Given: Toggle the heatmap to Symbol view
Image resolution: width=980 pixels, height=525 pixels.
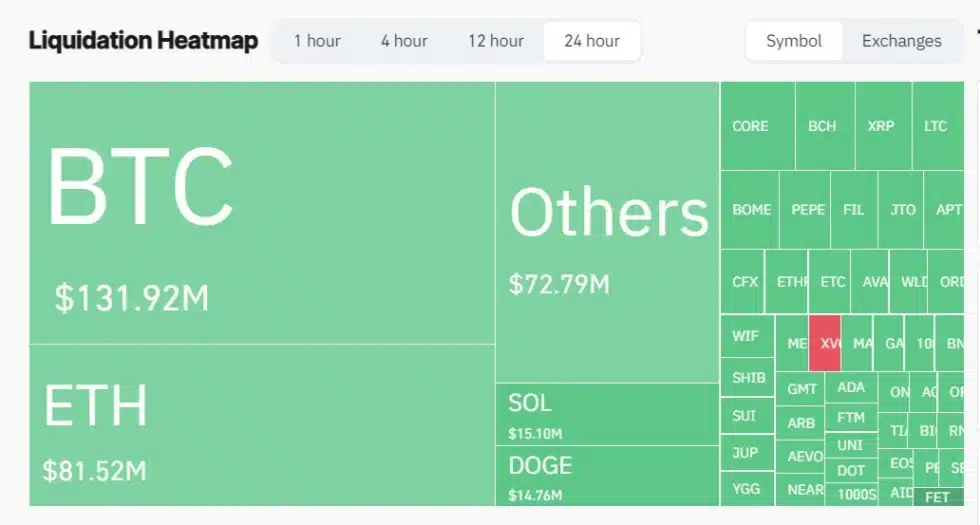Looking at the screenshot, I should pos(794,41).
